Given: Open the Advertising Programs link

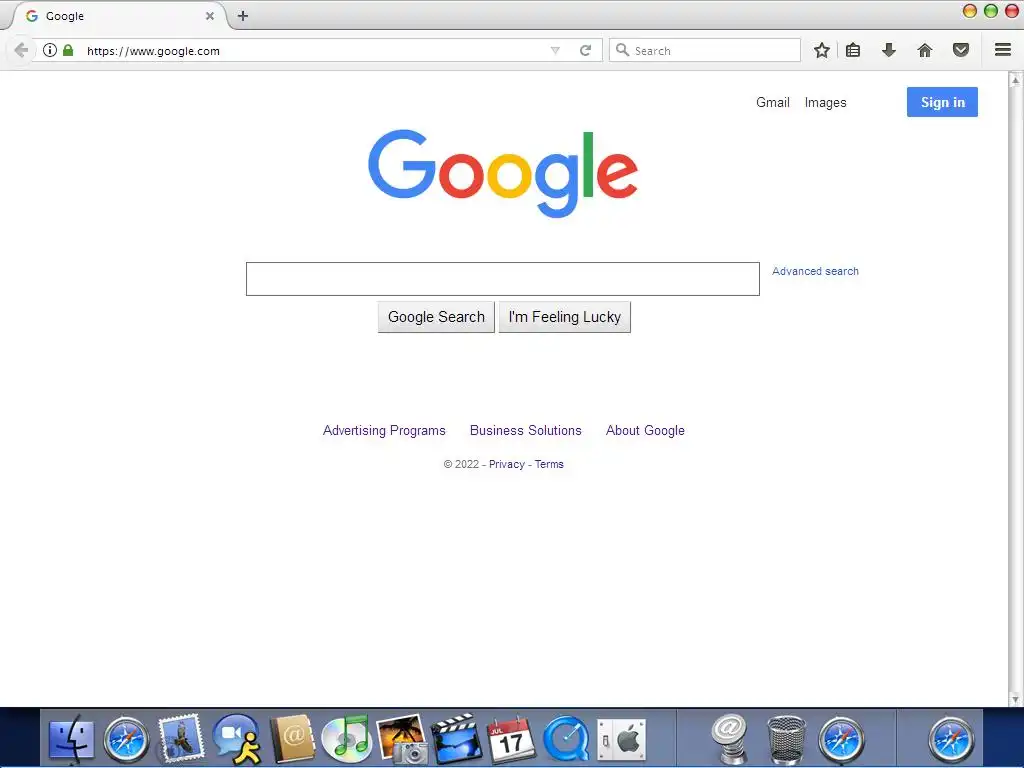Looking at the screenshot, I should coord(384,430).
